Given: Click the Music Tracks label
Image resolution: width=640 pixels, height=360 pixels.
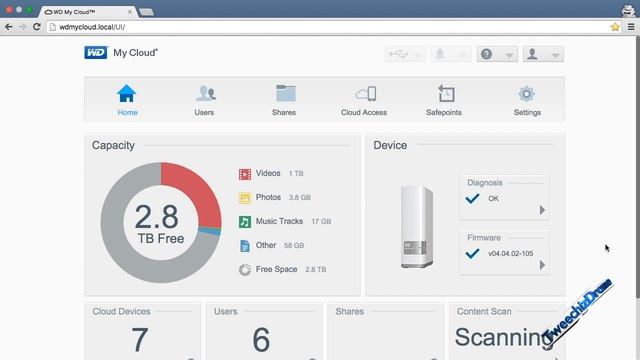Looking at the screenshot, I should (279, 221).
